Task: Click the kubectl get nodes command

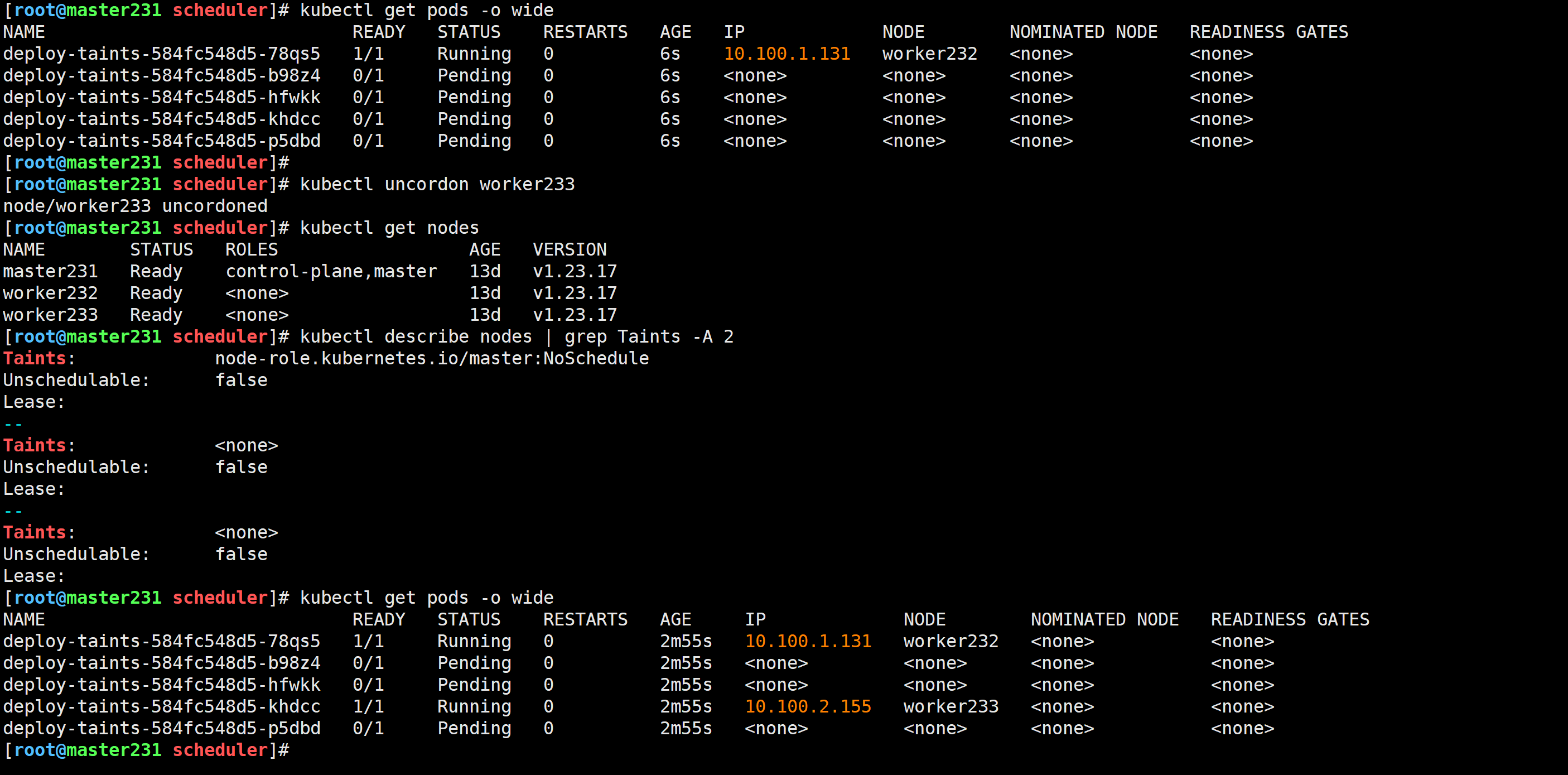Action: tap(389, 228)
